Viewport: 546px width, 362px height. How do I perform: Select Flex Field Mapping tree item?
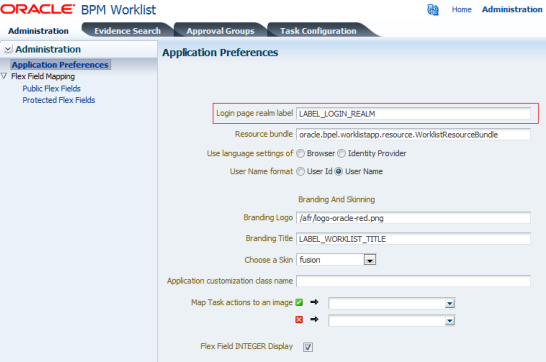coord(43,76)
